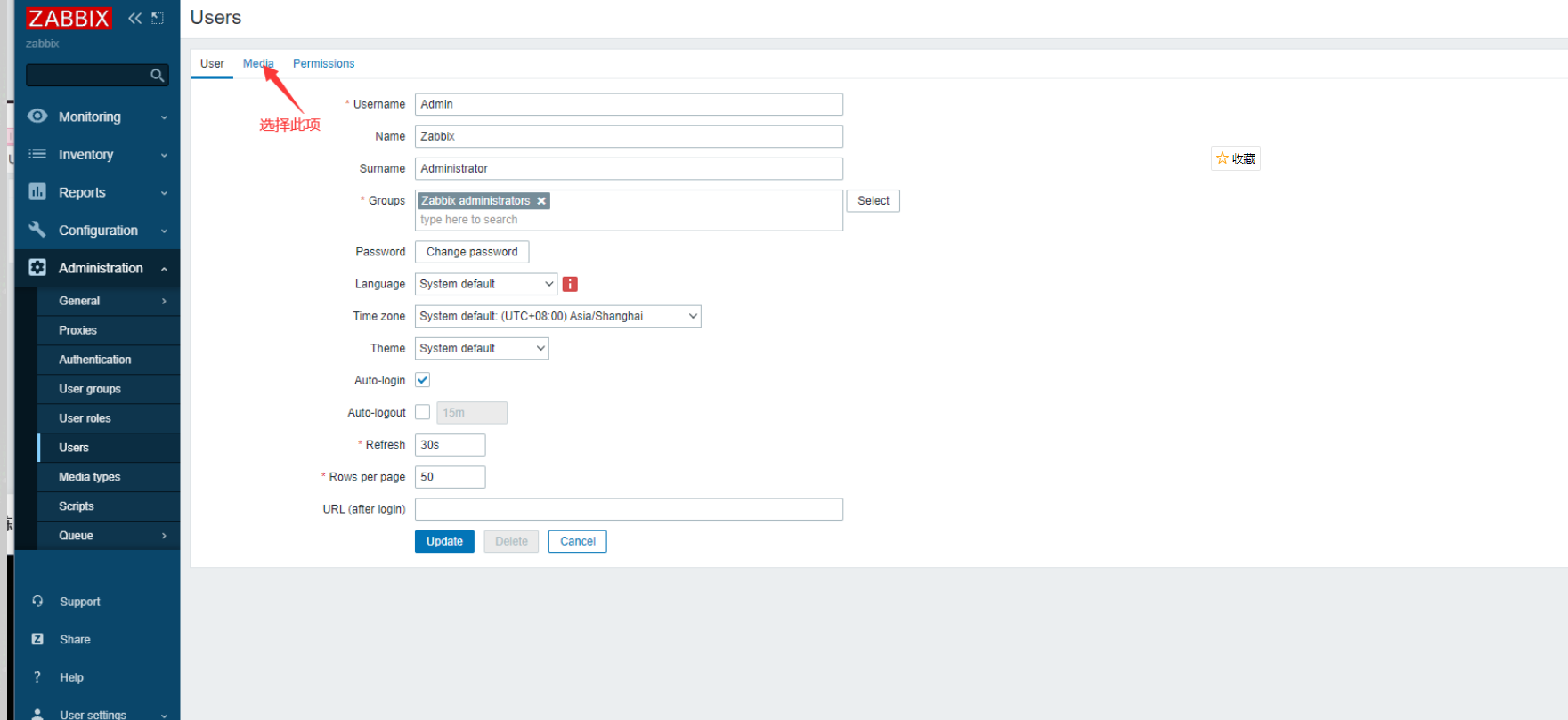Open Users menu item
The height and width of the screenshot is (720, 1568).
tap(109, 448)
